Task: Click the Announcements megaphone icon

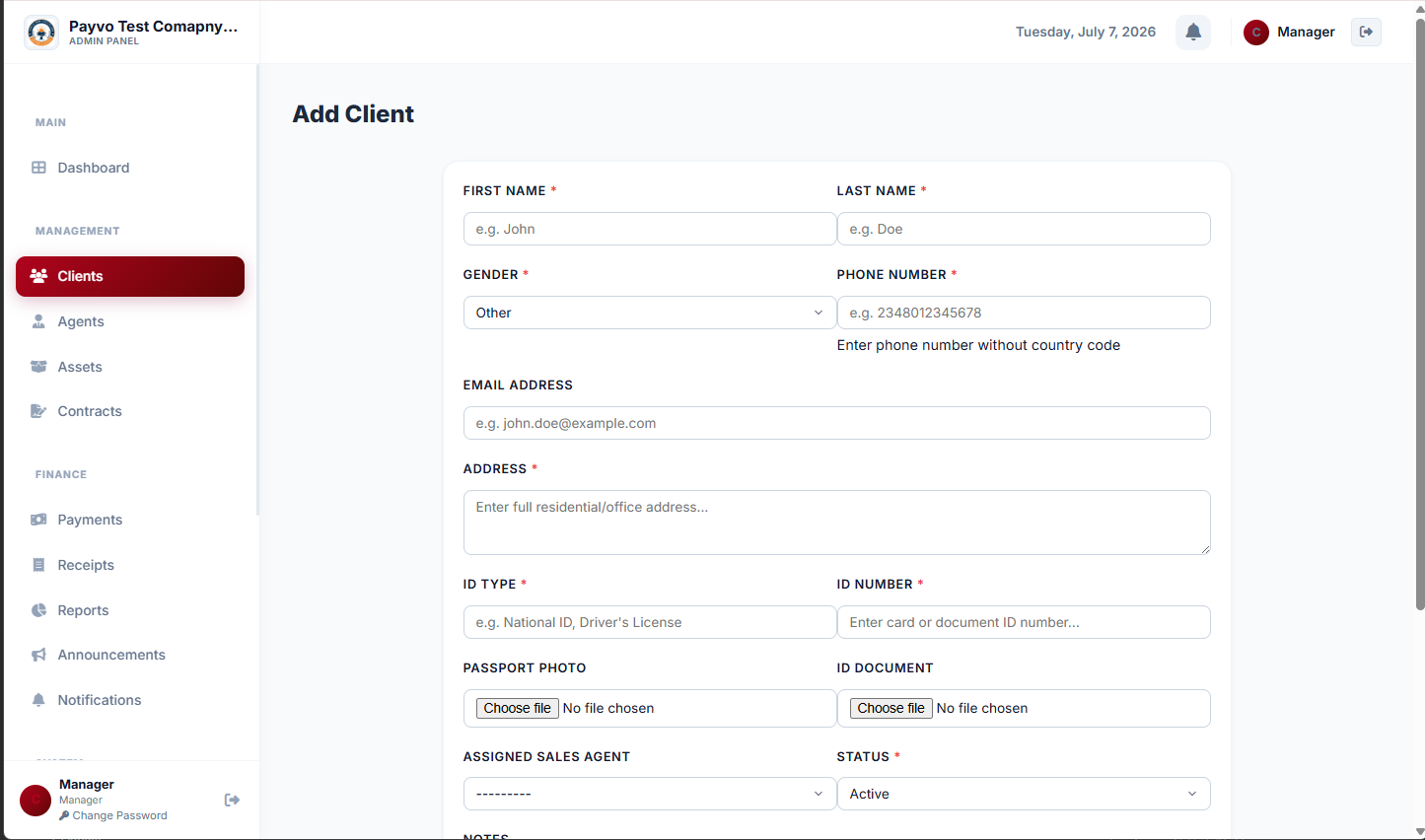Action: tap(38, 655)
